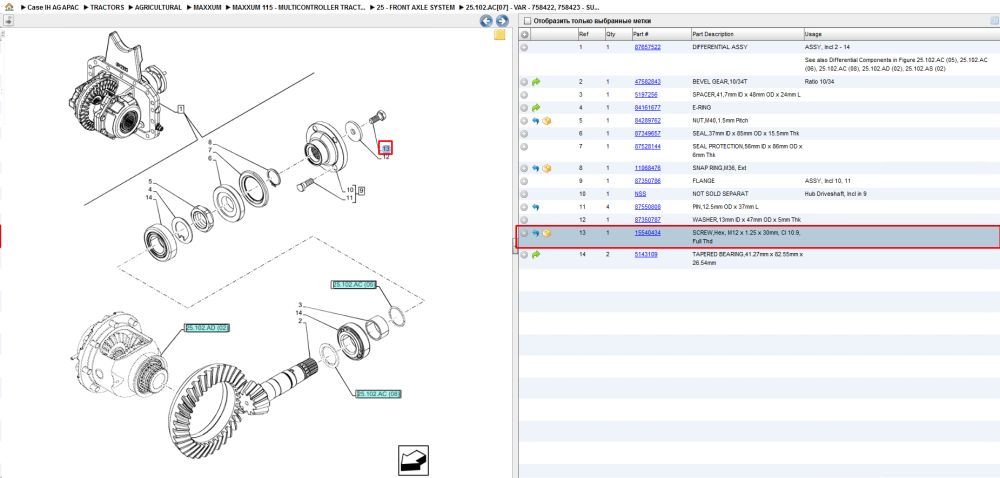This screenshot has height=478, width=1000.
Task: Open NSS link in row 10
Action: [x=640, y=194]
